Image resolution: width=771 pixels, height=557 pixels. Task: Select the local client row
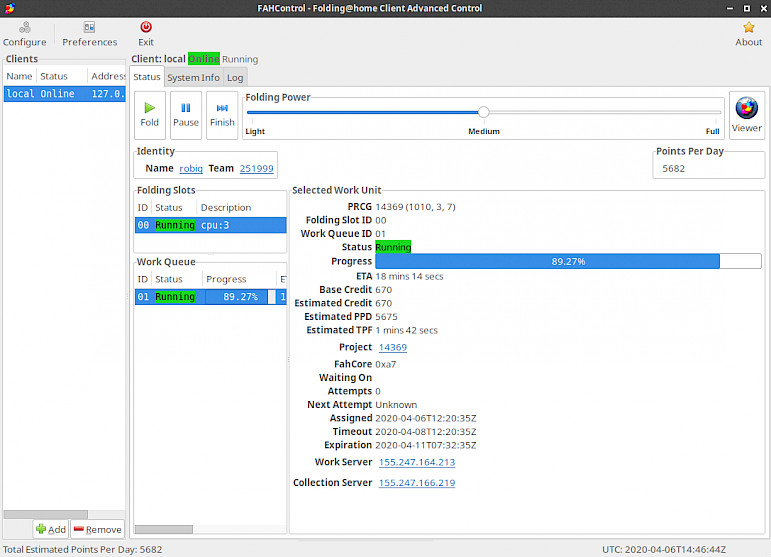tap(64, 93)
